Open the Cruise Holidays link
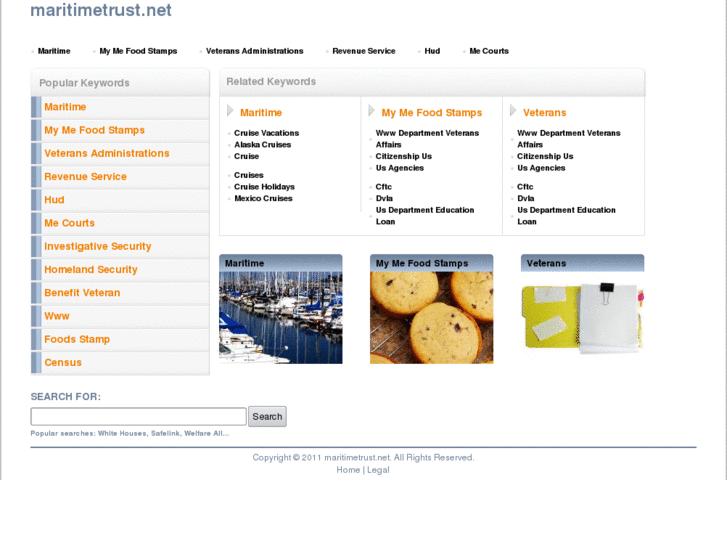This screenshot has width=727, height=545. tap(264, 186)
